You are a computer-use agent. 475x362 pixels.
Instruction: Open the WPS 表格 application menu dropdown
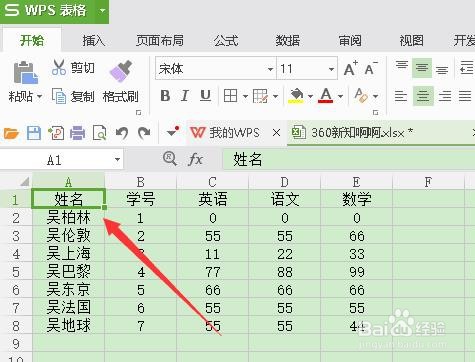102,11
